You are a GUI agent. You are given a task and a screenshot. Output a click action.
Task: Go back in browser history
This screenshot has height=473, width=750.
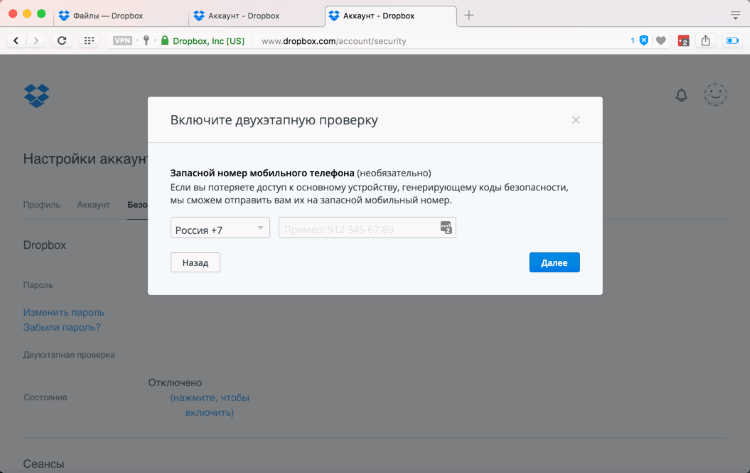[x=16, y=40]
